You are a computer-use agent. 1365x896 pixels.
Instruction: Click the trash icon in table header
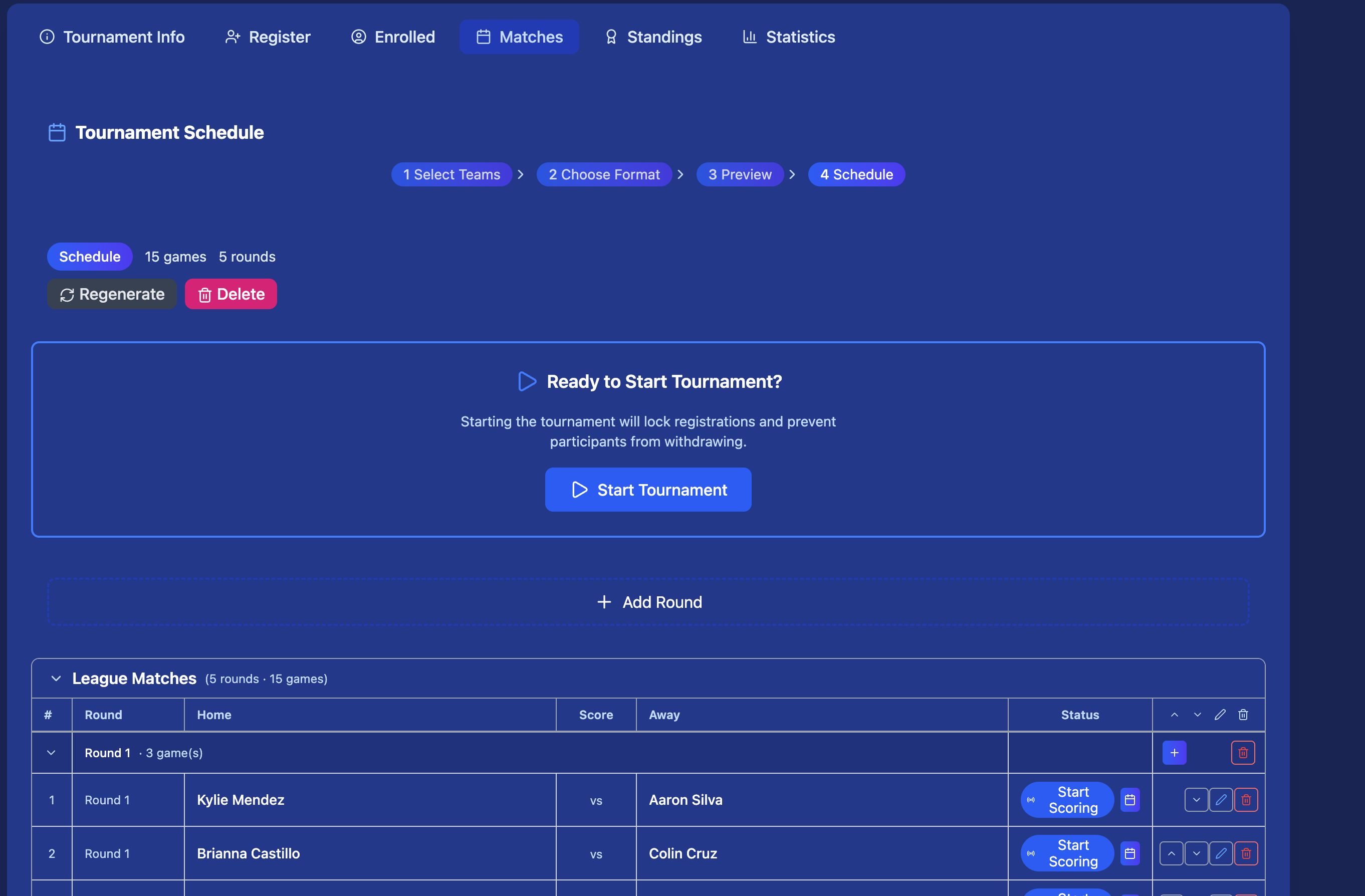tap(1243, 715)
